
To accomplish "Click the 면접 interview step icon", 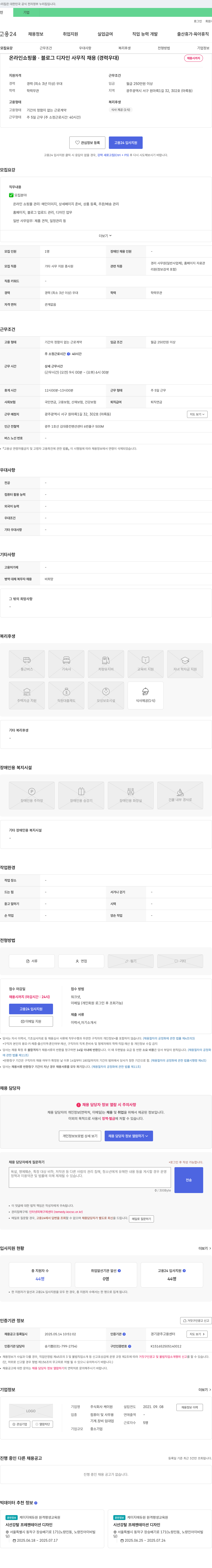I will (x=81, y=961).
